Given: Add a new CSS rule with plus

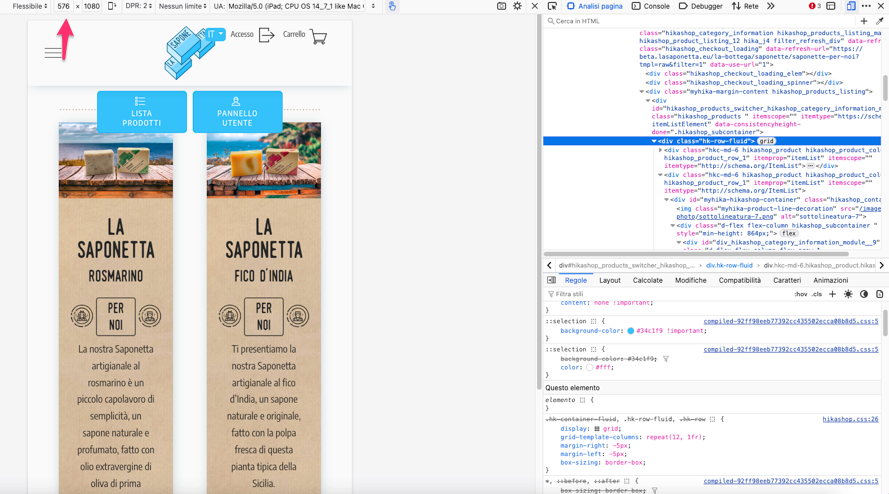Looking at the screenshot, I should (x=832, y=294).
